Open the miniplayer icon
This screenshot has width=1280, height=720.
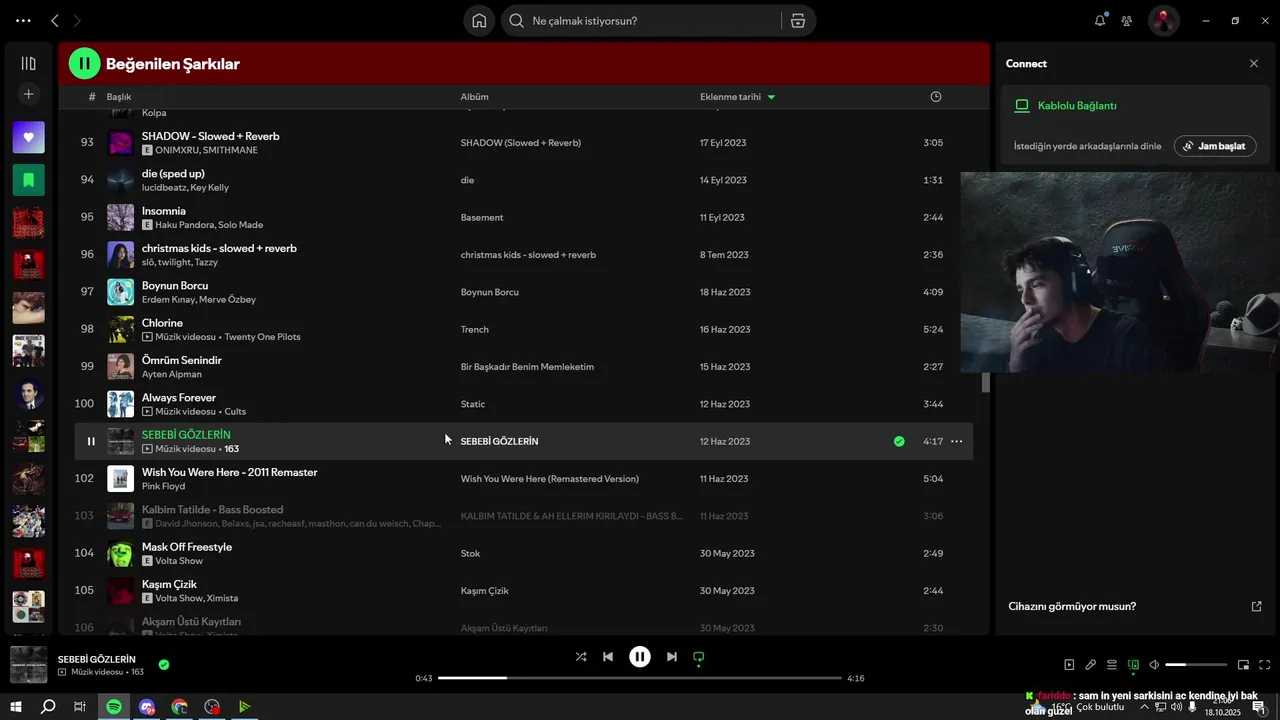coord(1243,665)
